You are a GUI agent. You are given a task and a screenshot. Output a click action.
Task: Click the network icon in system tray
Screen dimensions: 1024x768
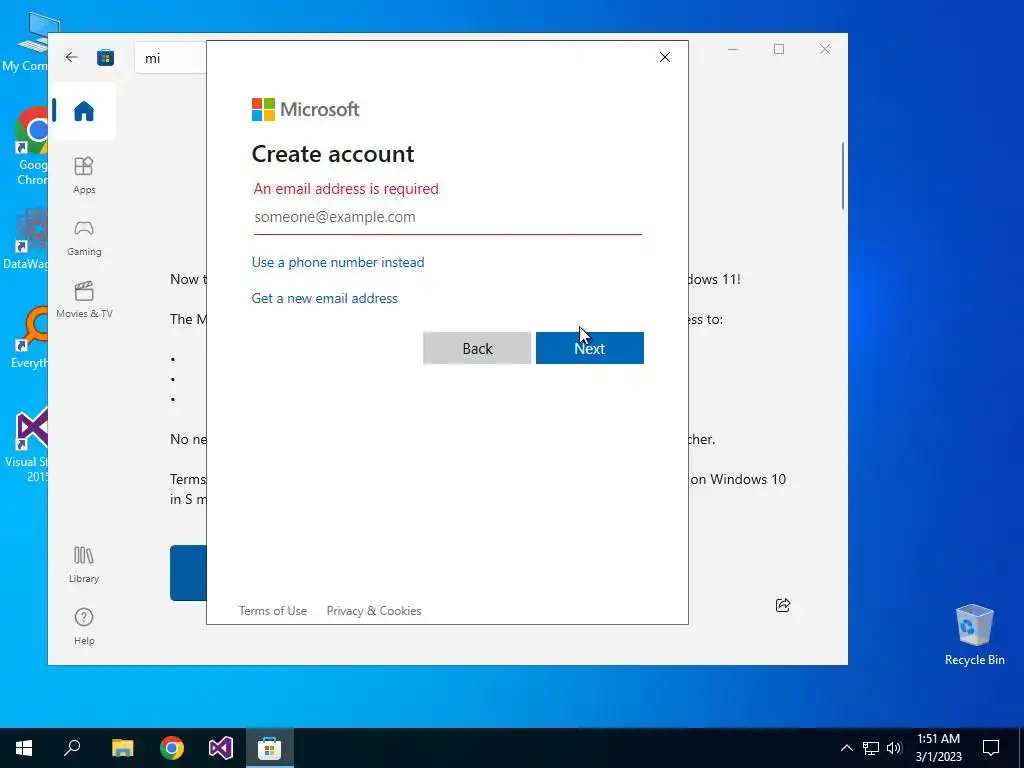pos(871,748)
